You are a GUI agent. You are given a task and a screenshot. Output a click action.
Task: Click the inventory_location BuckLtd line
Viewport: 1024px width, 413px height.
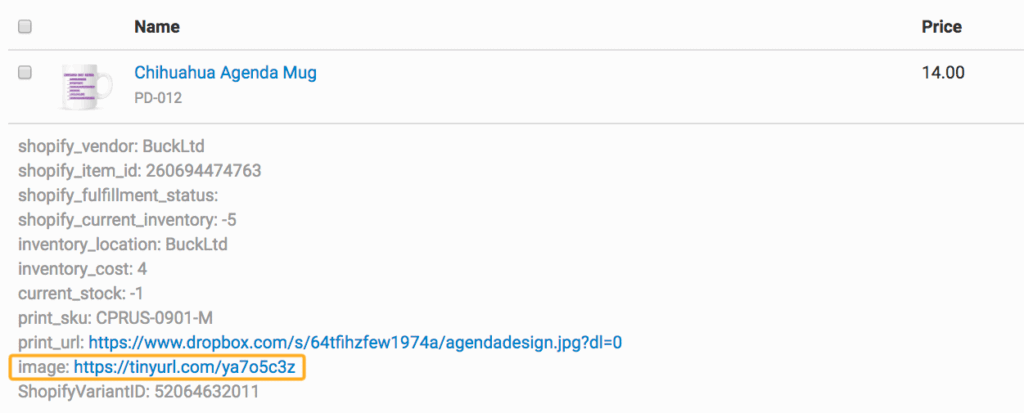123,245
